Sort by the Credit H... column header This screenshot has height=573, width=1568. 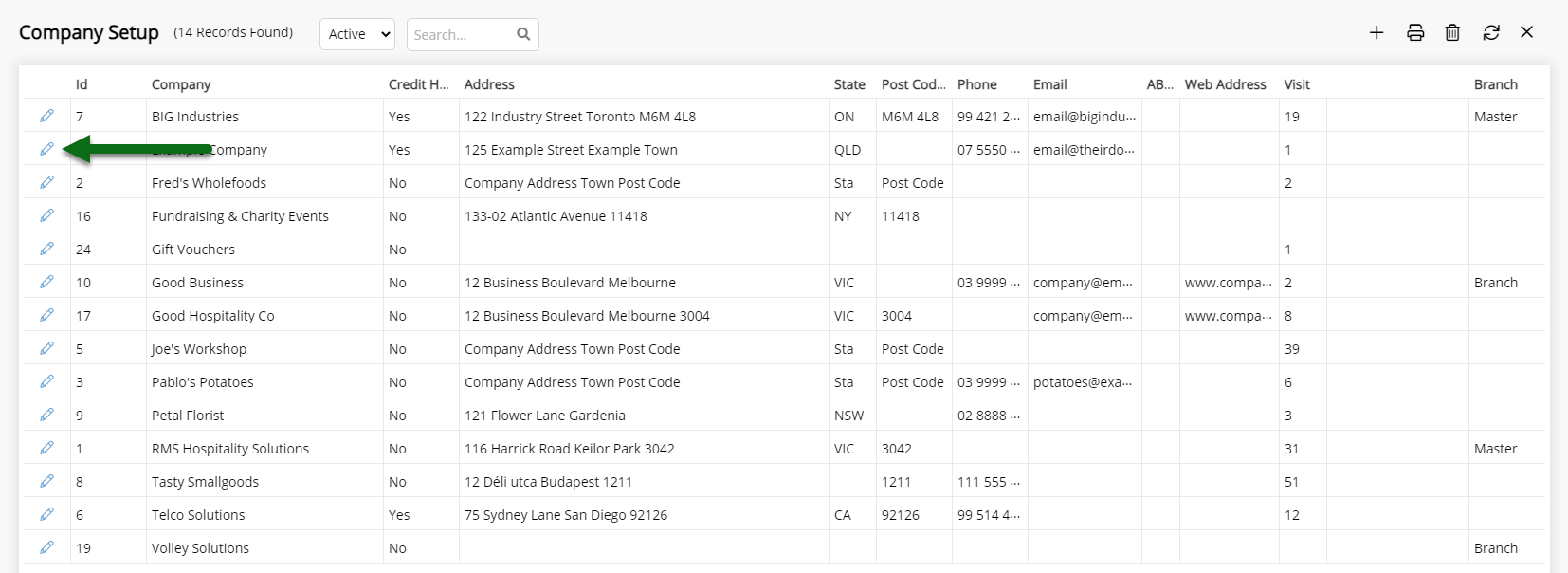click(x=418, y=84)
